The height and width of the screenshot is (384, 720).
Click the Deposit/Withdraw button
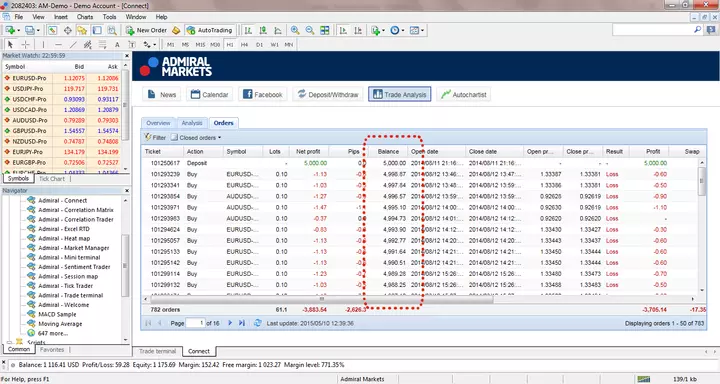(328, 95)
